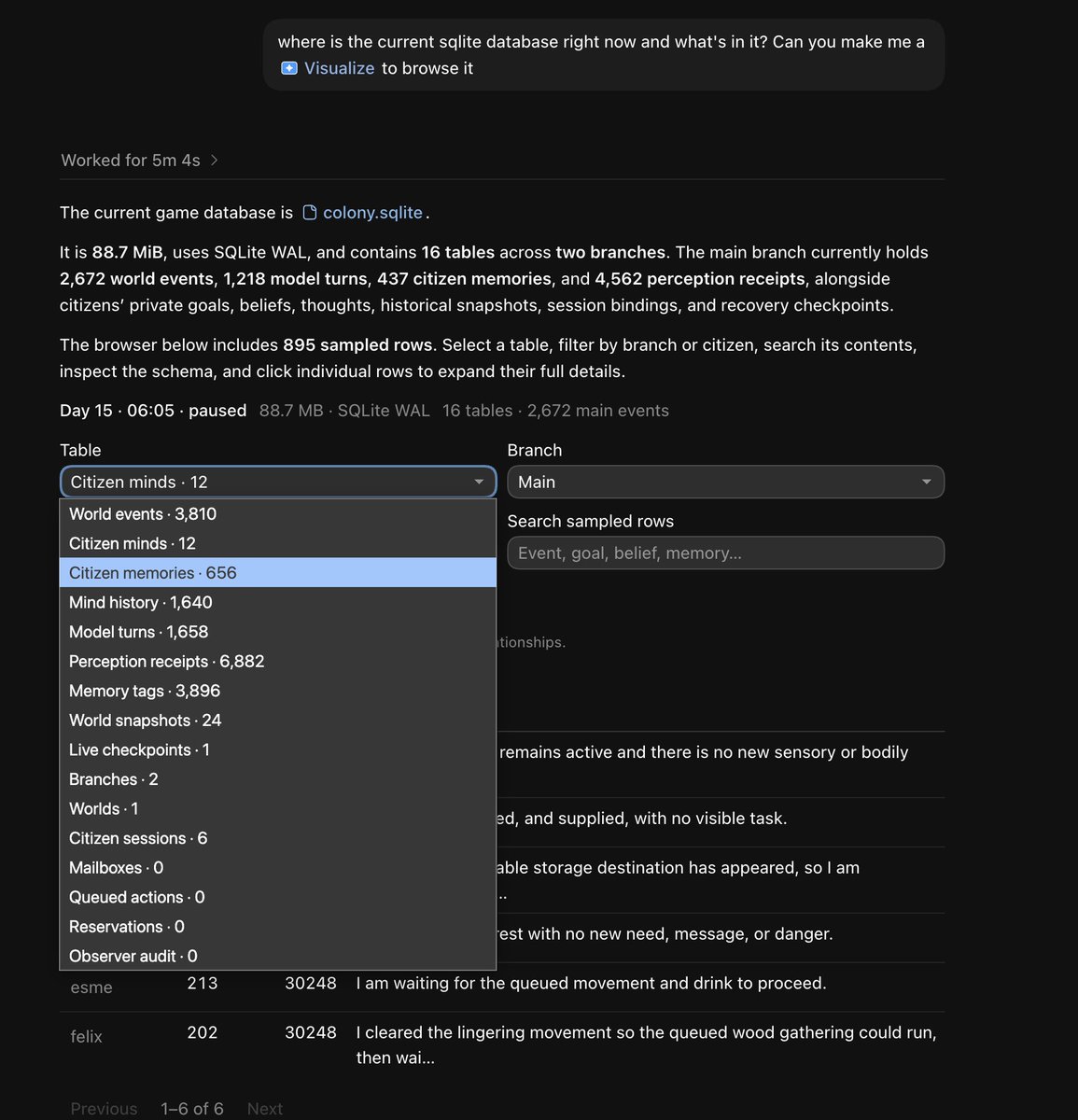Click the Day 15 · 06:05 · paused status
The image size is (1078, 1120).
(153, 411)
